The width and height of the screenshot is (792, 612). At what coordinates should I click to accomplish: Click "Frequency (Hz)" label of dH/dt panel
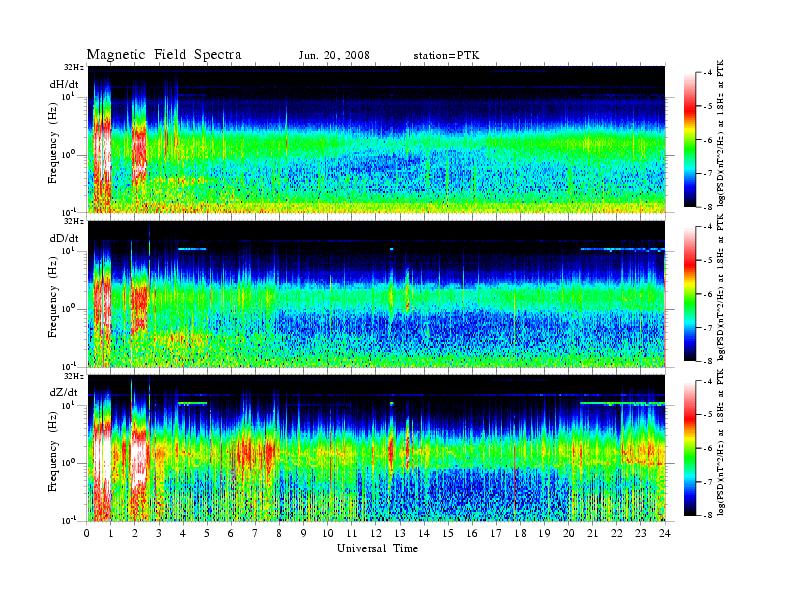(53, 143)
